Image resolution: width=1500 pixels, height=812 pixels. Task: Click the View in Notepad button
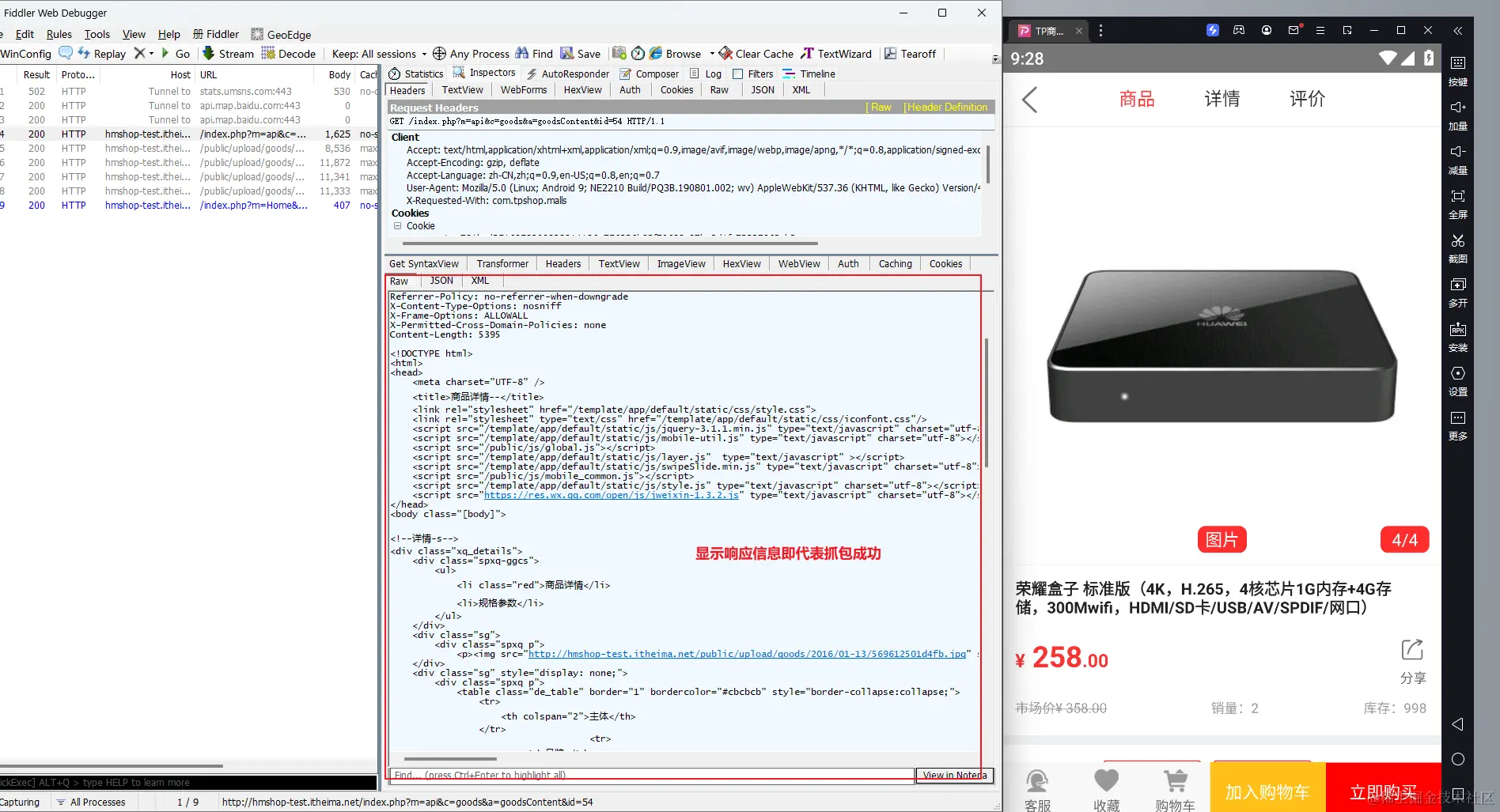pos(954,775)
